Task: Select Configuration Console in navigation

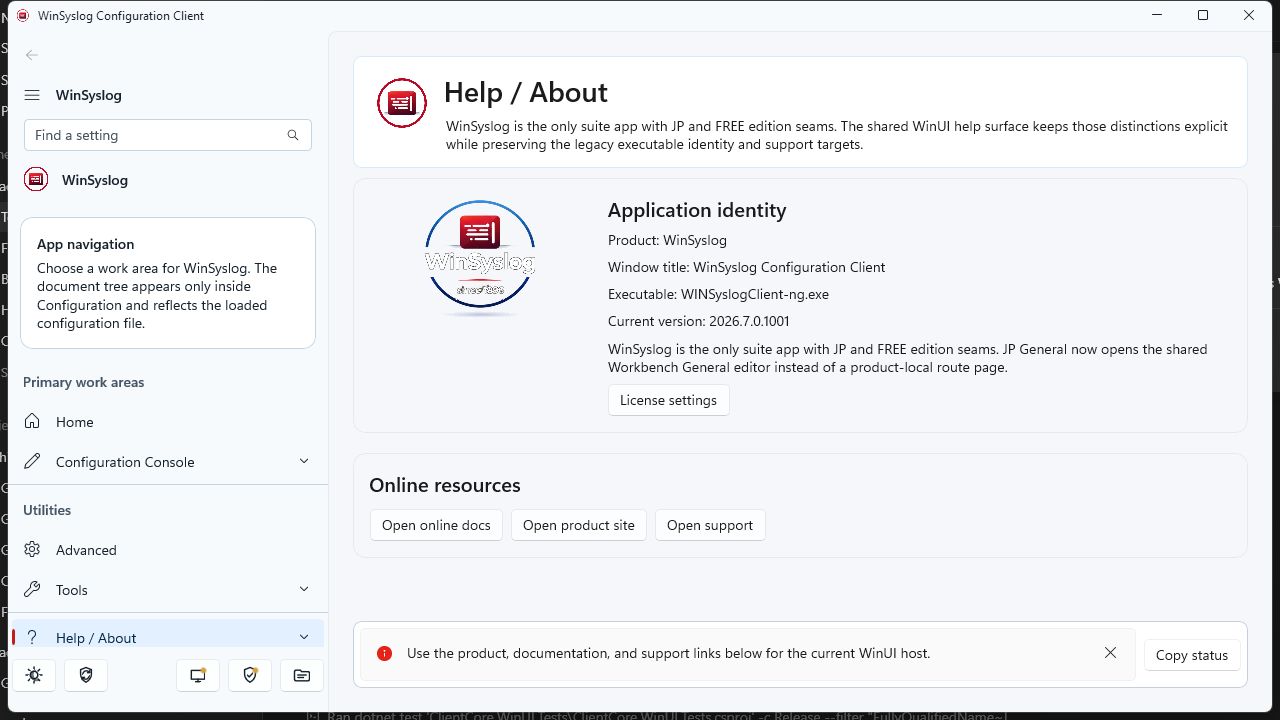Action: [x=168, y=462]
